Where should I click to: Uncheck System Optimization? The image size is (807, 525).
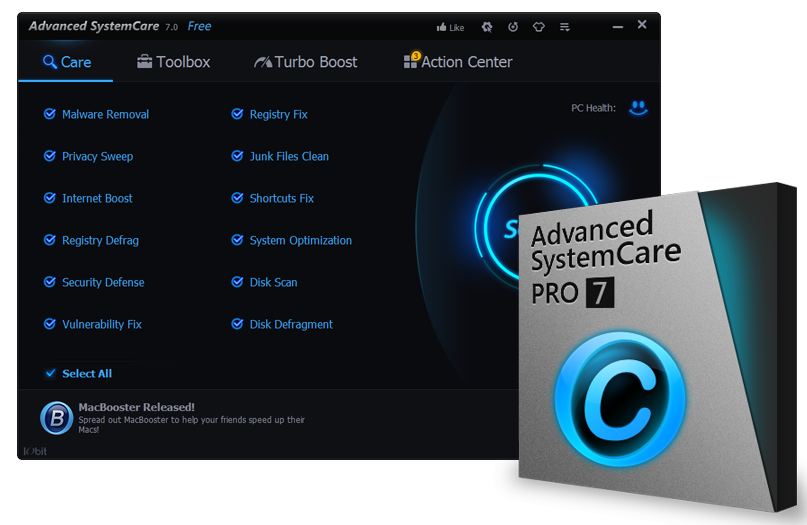coord(237,240)
